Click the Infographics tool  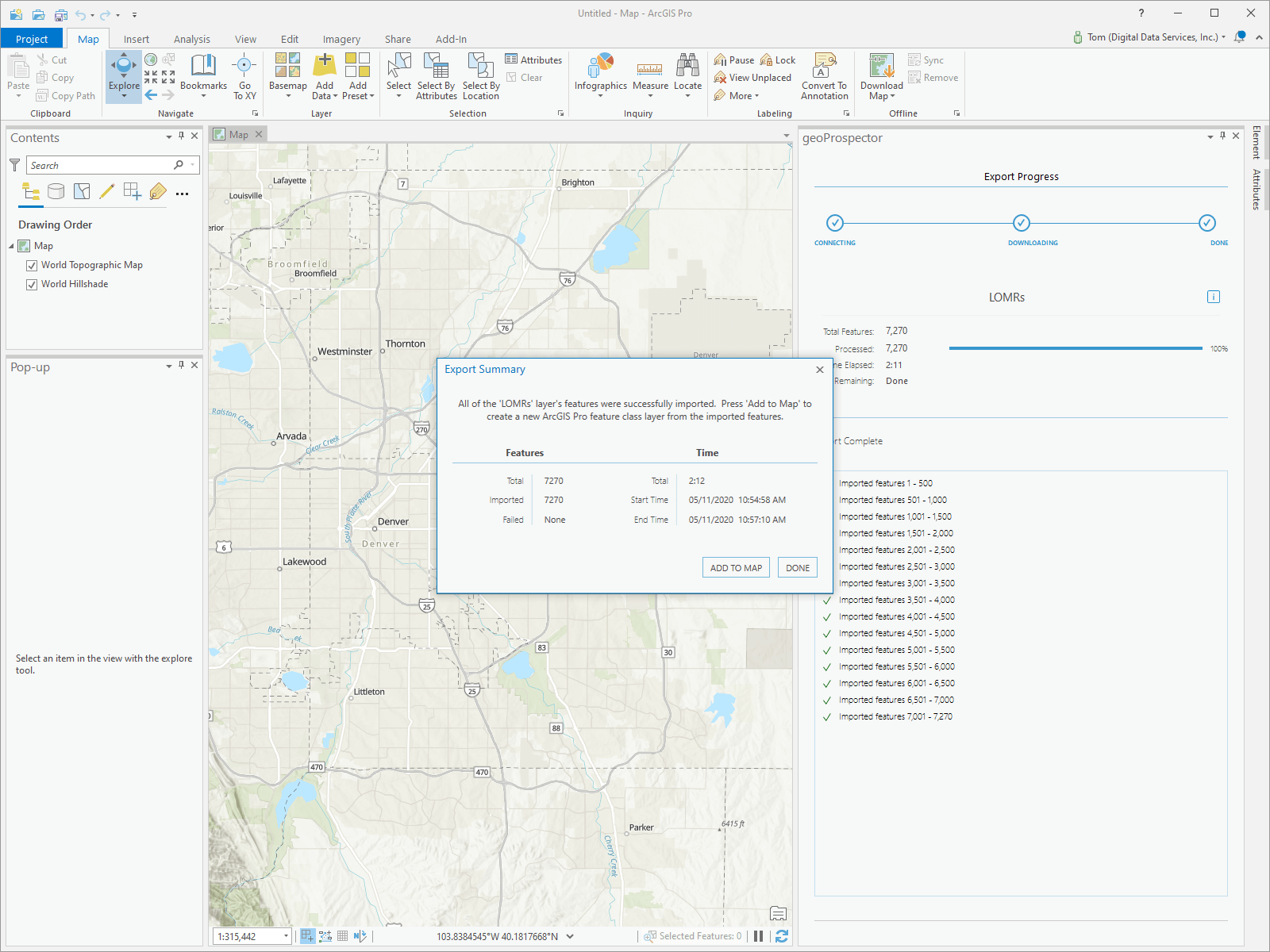point(601,77)
